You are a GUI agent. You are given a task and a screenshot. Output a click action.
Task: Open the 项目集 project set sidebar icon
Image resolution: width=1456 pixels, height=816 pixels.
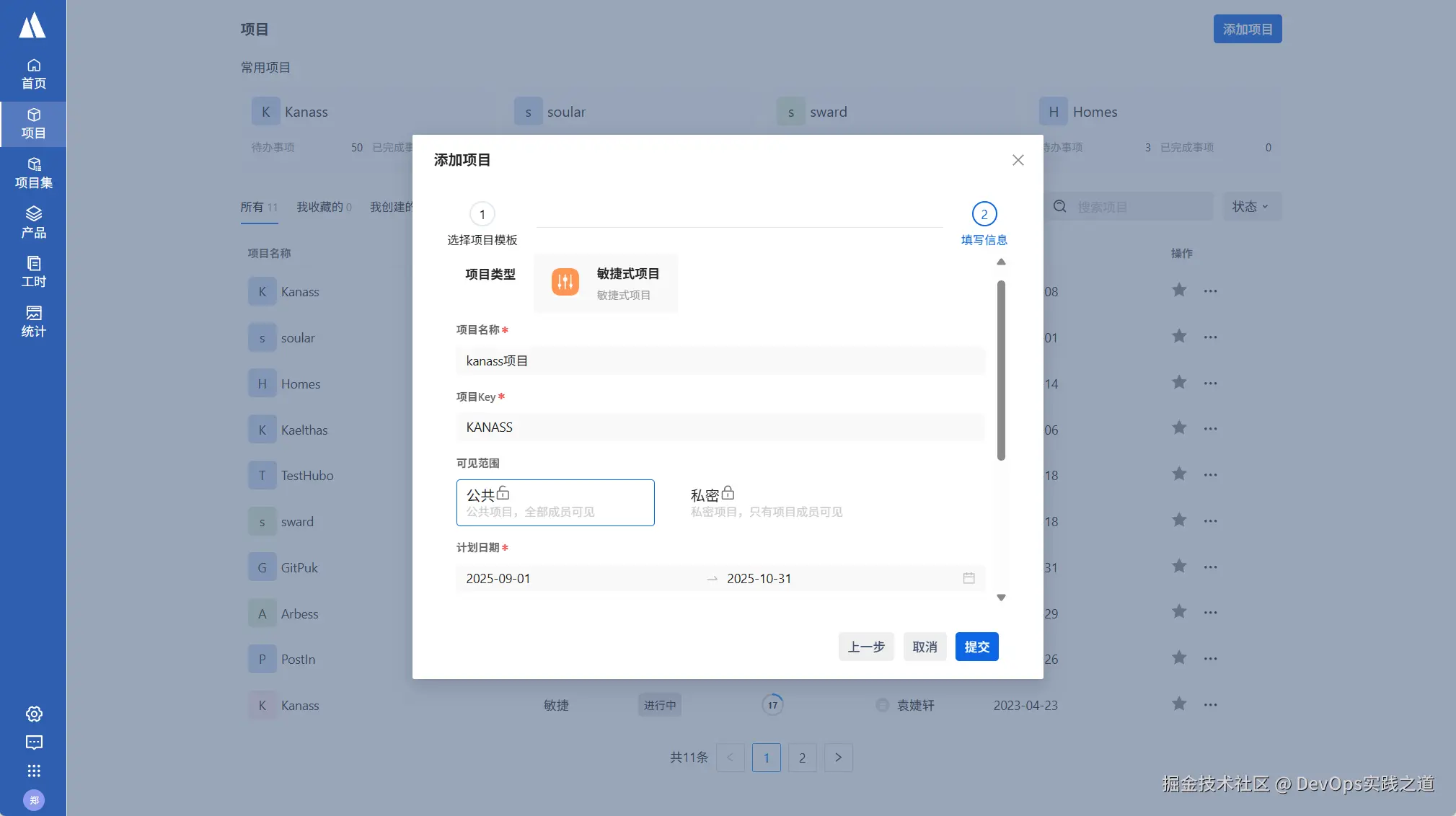click(x=33, y=173)
